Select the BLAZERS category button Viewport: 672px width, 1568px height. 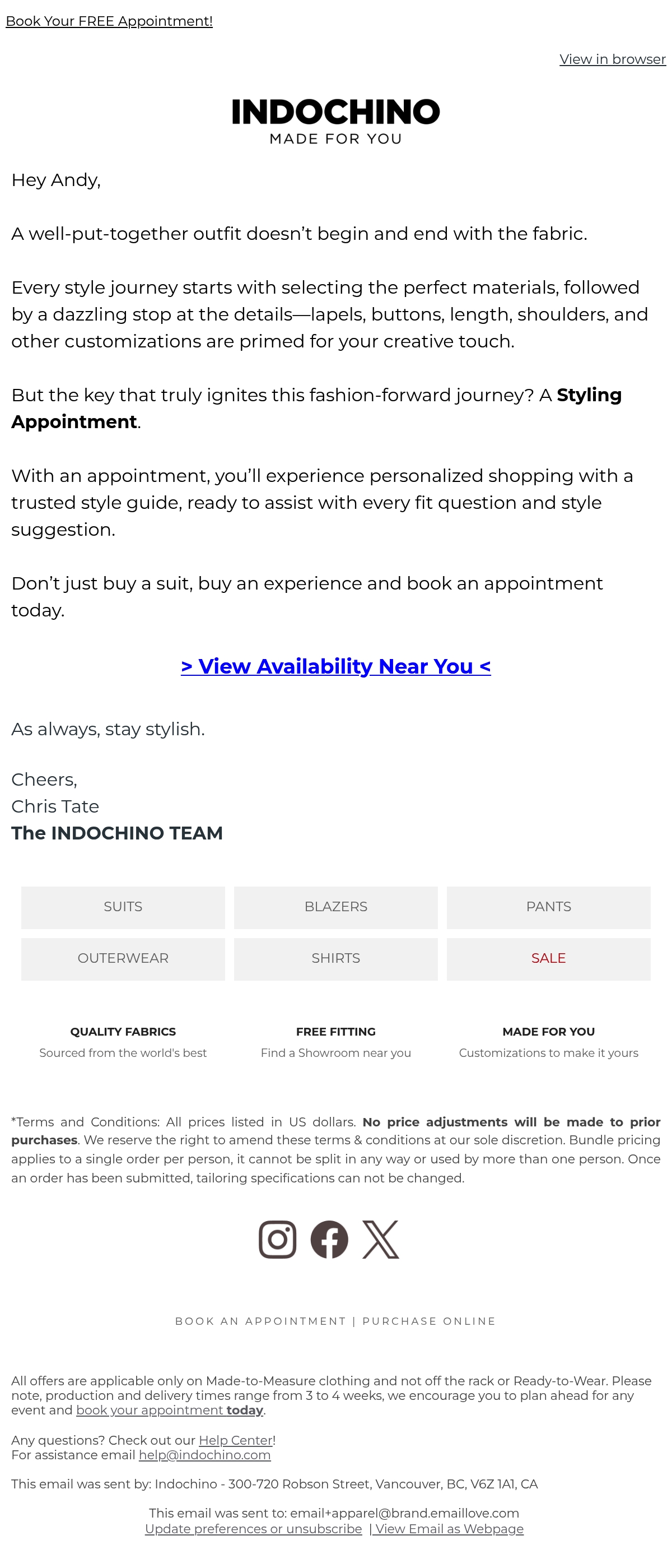[335, 907]
